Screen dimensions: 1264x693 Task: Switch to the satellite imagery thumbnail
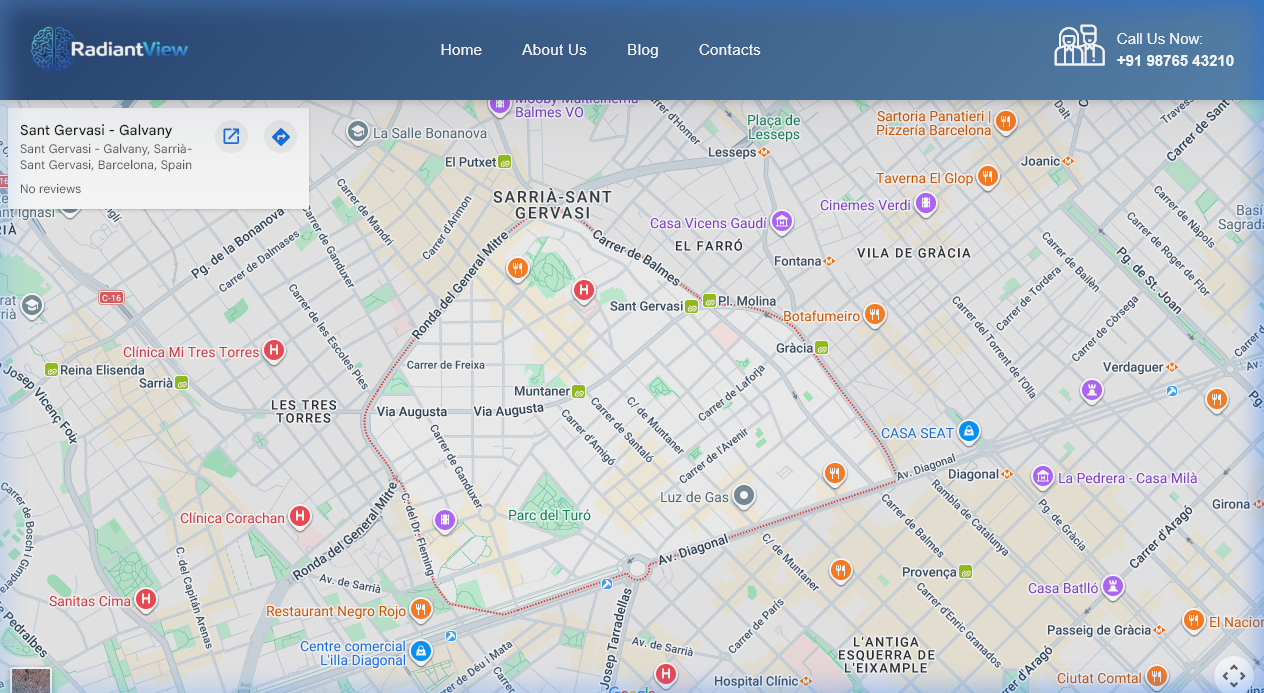point(30,680)
